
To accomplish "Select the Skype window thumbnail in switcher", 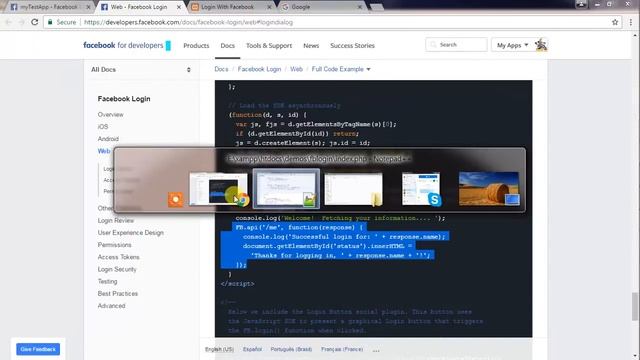I will coord(421,189).
